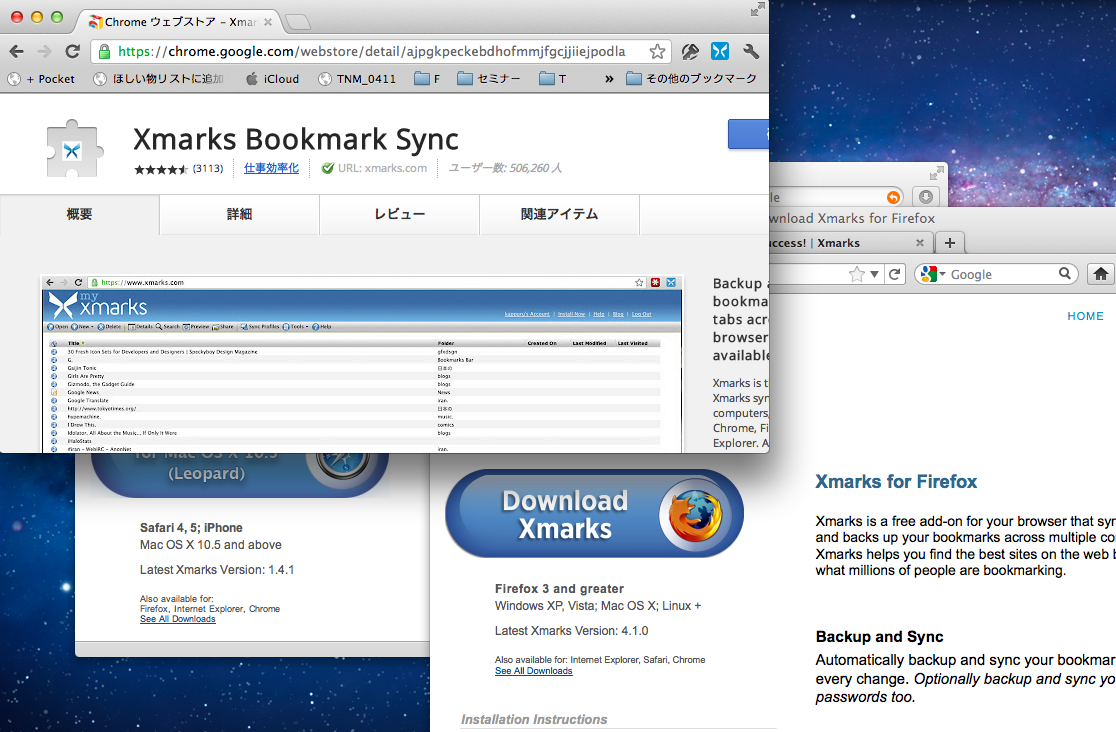Select the 関連アイテム tab
Viewport: 1116px width, 732px height.
coord(559,214)
